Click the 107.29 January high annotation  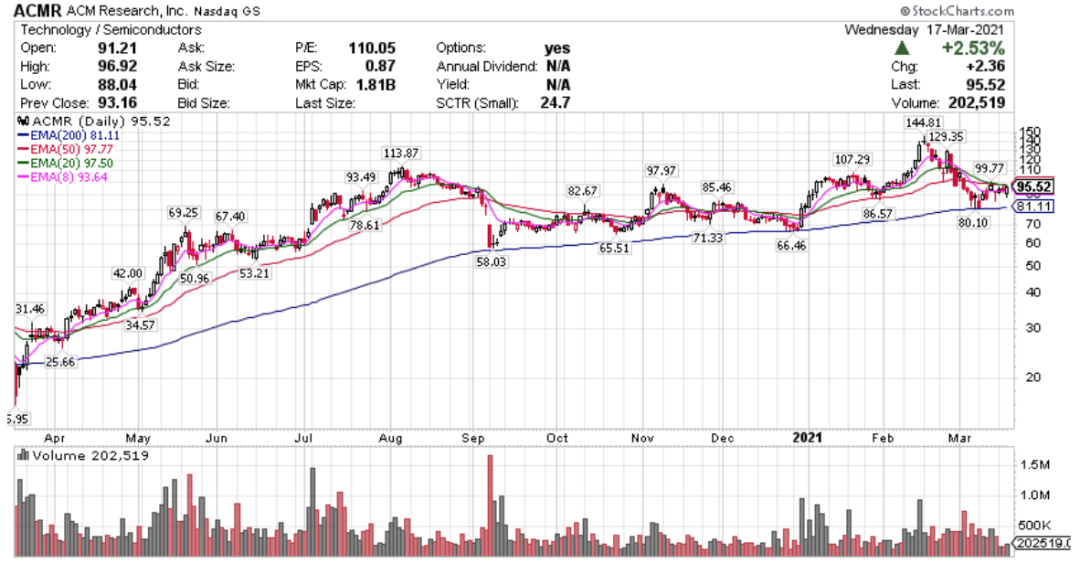tap(852, 159)
